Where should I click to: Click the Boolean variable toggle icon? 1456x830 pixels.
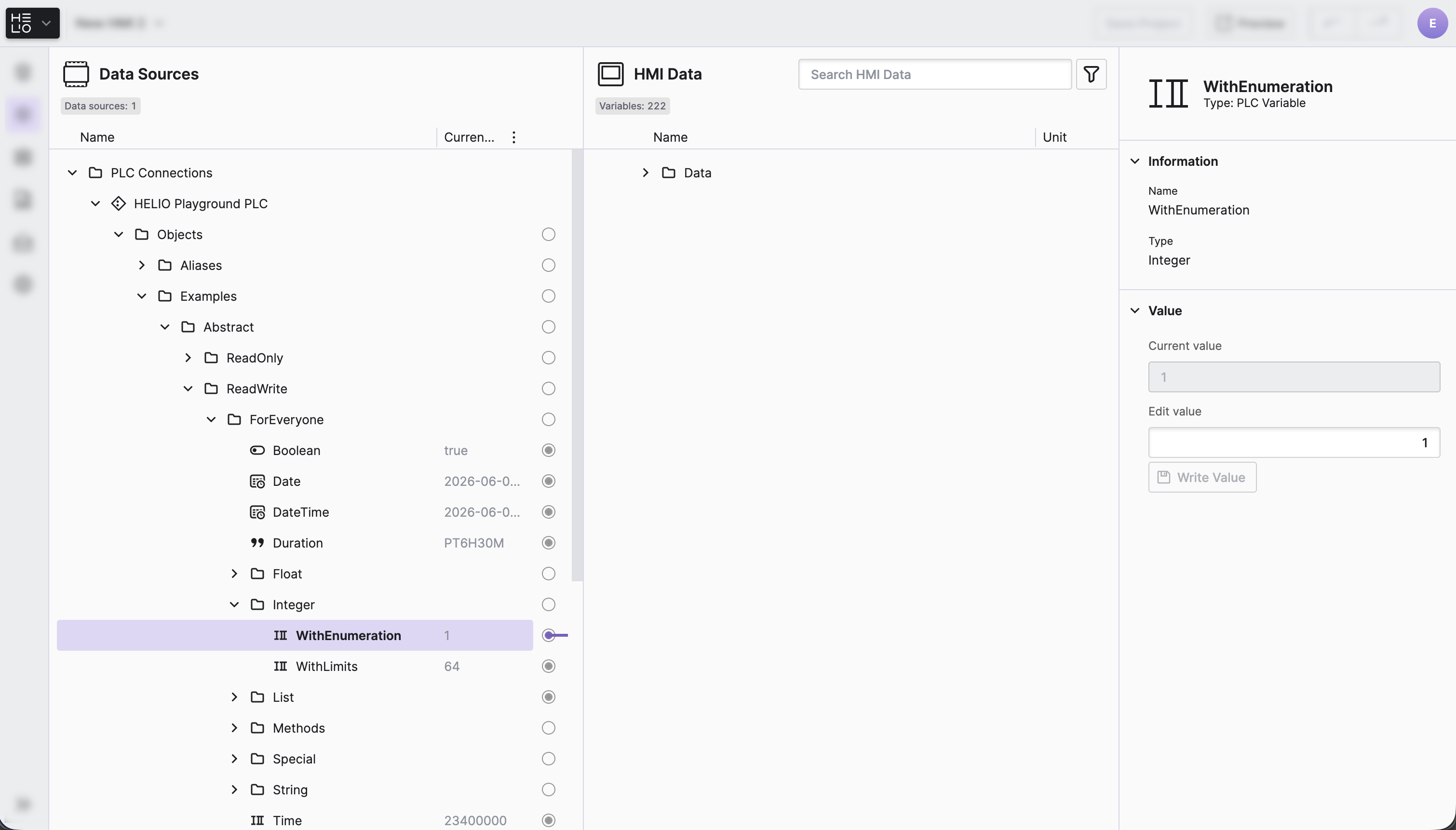pos(257,450)
